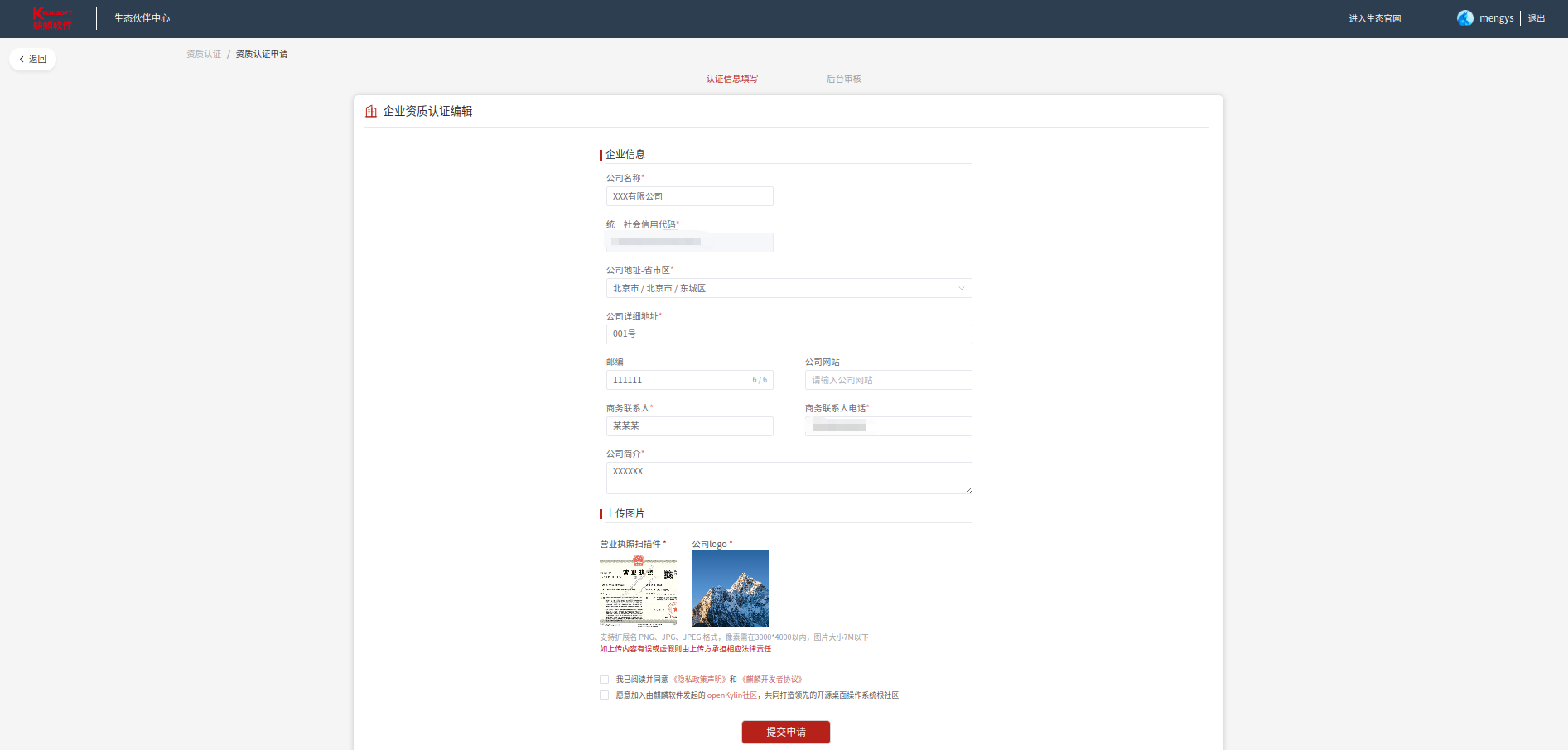This screenshot has width=1568, height=750.
Task: Click the 退出 logout link
Action: click(x=1537, y=19)
